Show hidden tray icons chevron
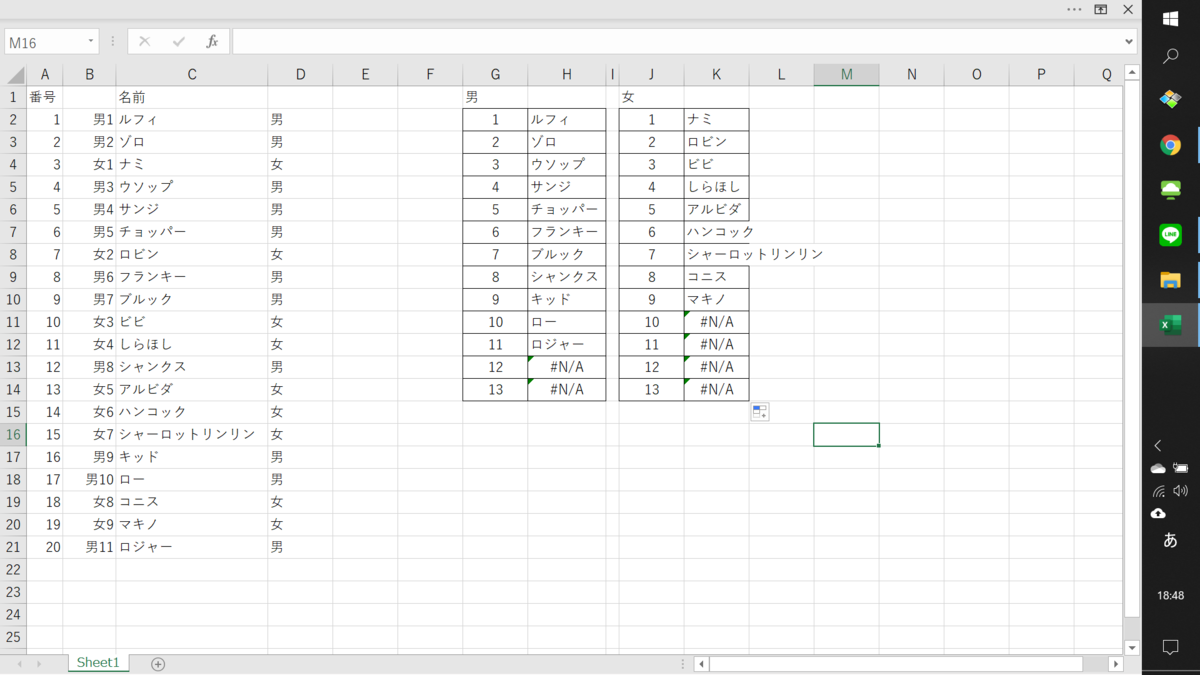 click(1158, 446)
